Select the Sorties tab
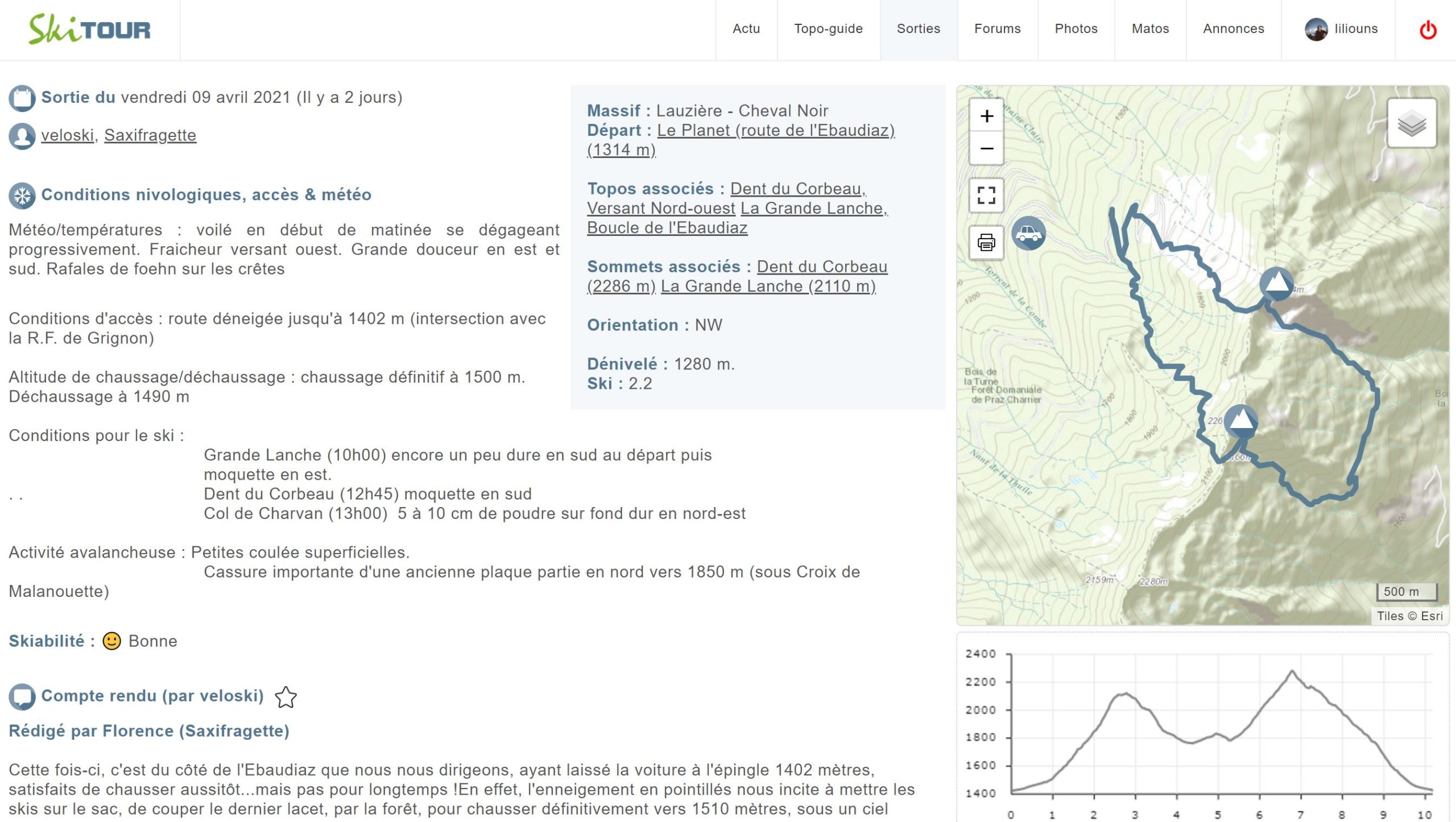The height and width of the screenshot is (822, 1456). click(x=918, y=29)
